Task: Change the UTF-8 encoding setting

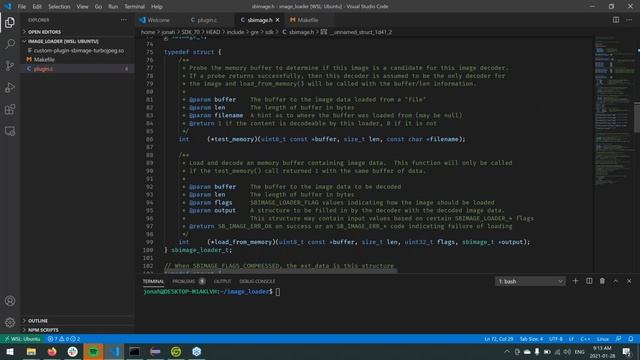Action: (x=556, y=339)
